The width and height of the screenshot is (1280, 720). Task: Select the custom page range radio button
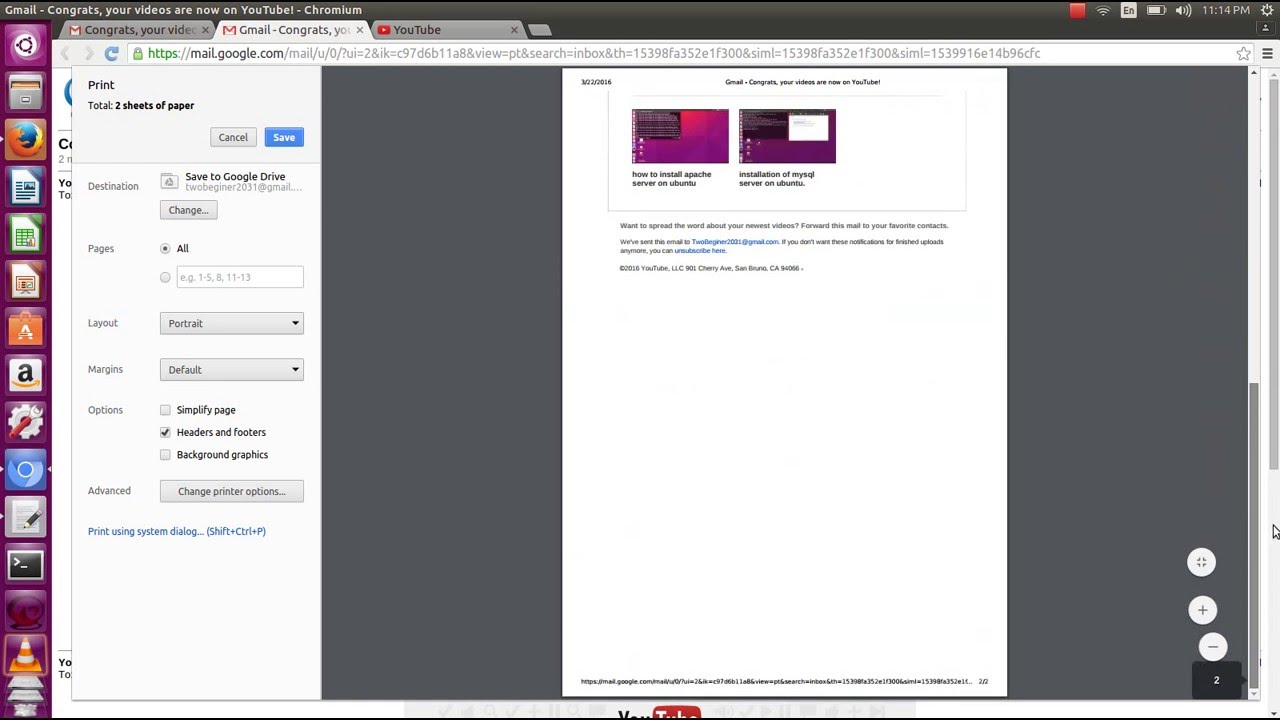click(x=165, y=277)
